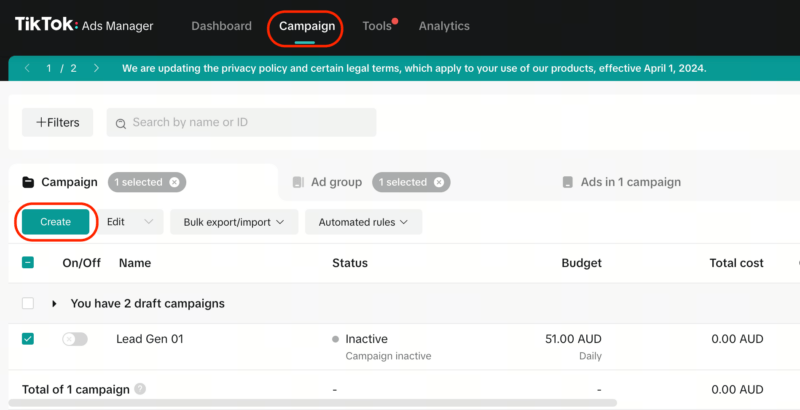Open the Dashboard menu item

(222, 26)
